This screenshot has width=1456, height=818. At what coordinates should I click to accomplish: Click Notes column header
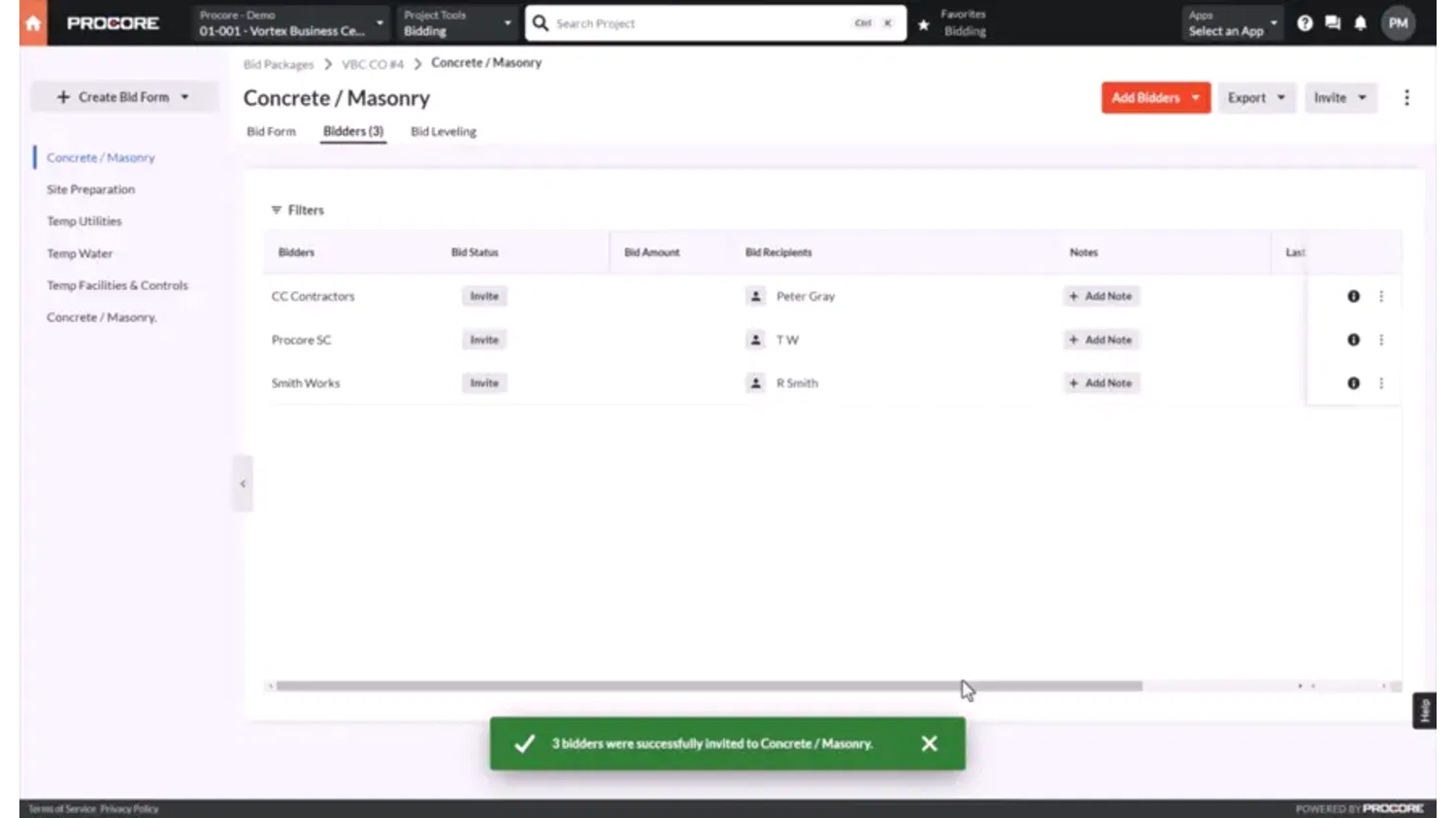1083,252
